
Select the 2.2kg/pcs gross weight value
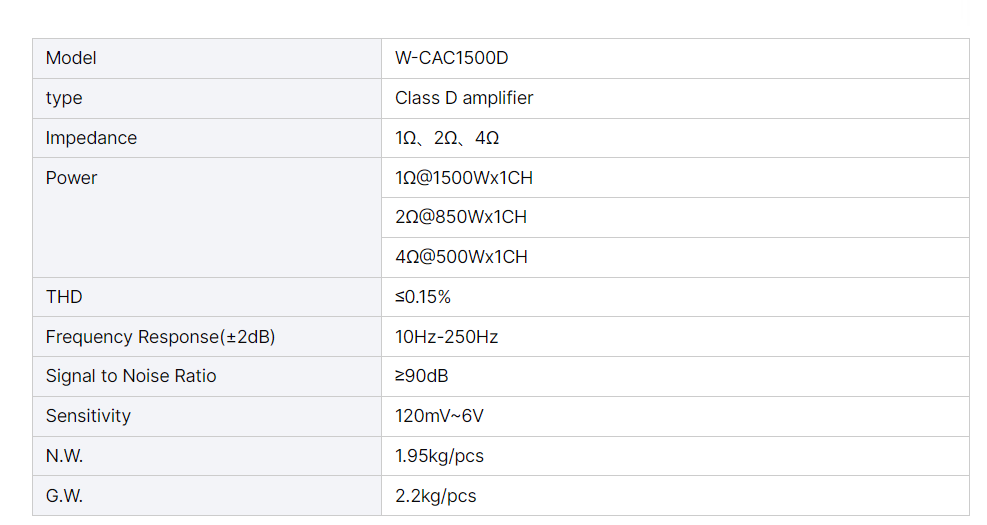(435, 496)
